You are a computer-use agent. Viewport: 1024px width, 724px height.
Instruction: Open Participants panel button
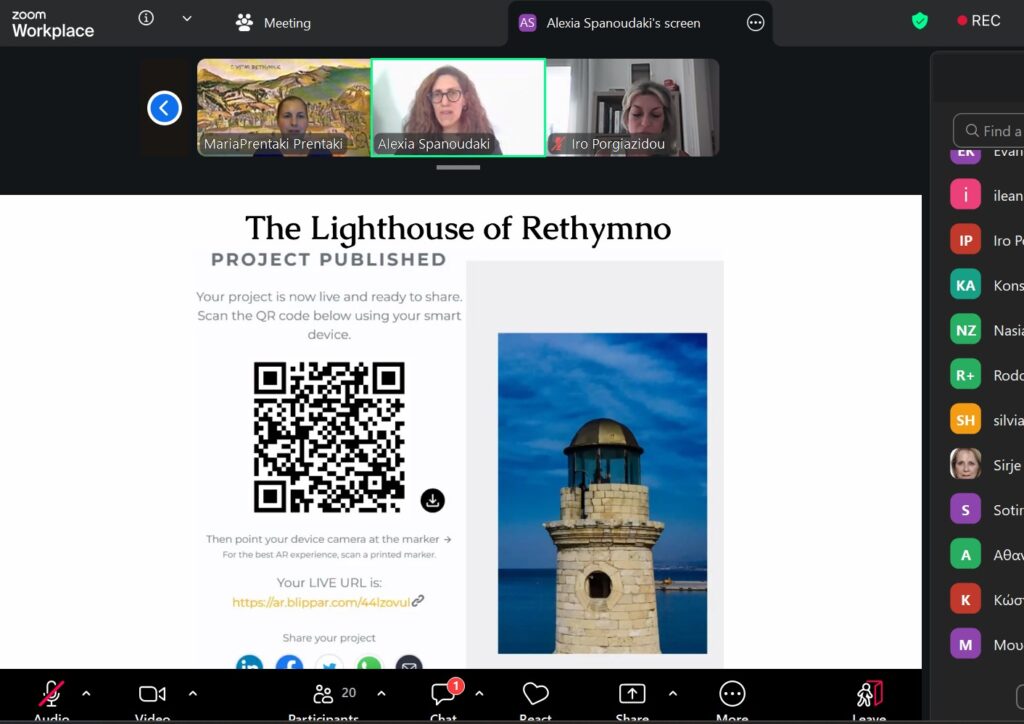coord(324,700)
